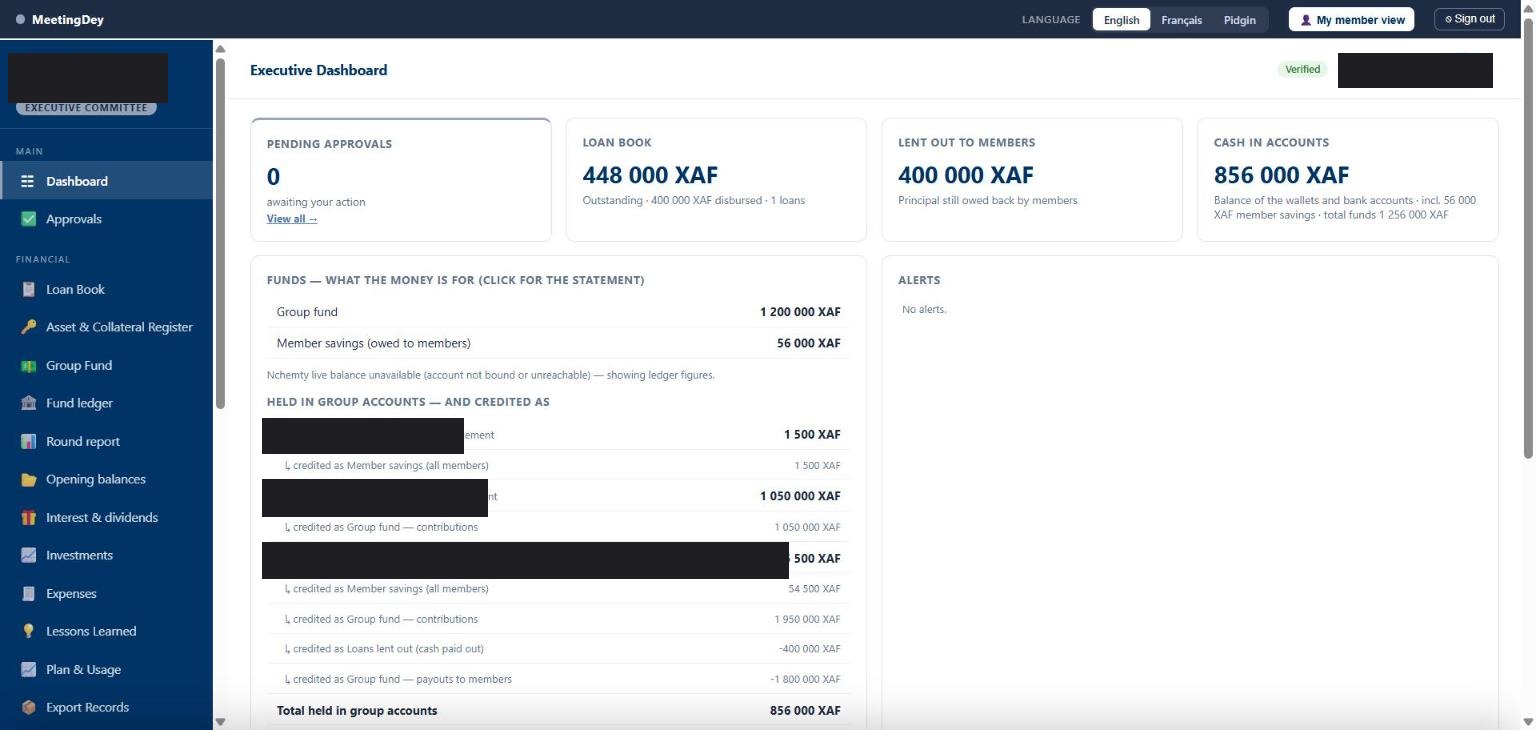
Task: Click the Lessons Learned light bulb icon
Action: [28, 631]
